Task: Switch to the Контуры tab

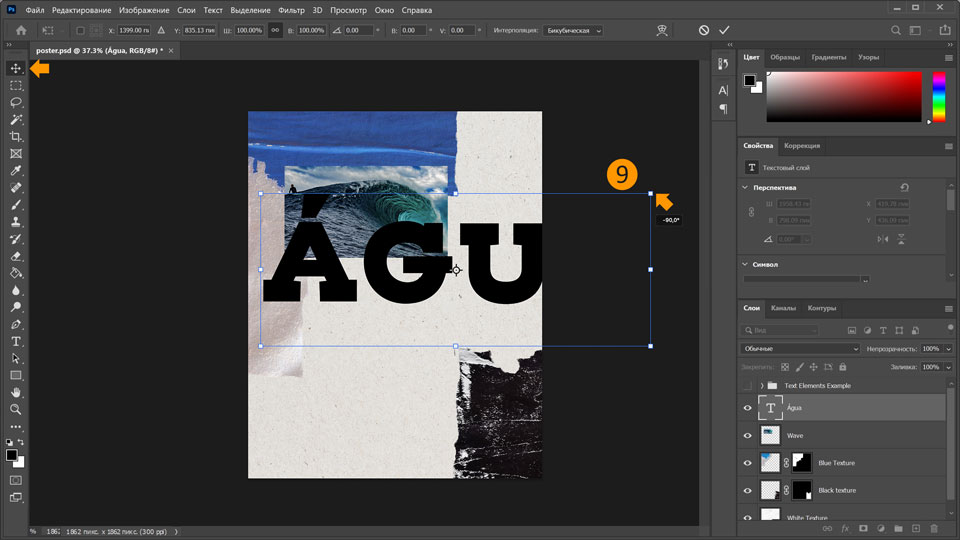Action: click(x=821, y=308)
